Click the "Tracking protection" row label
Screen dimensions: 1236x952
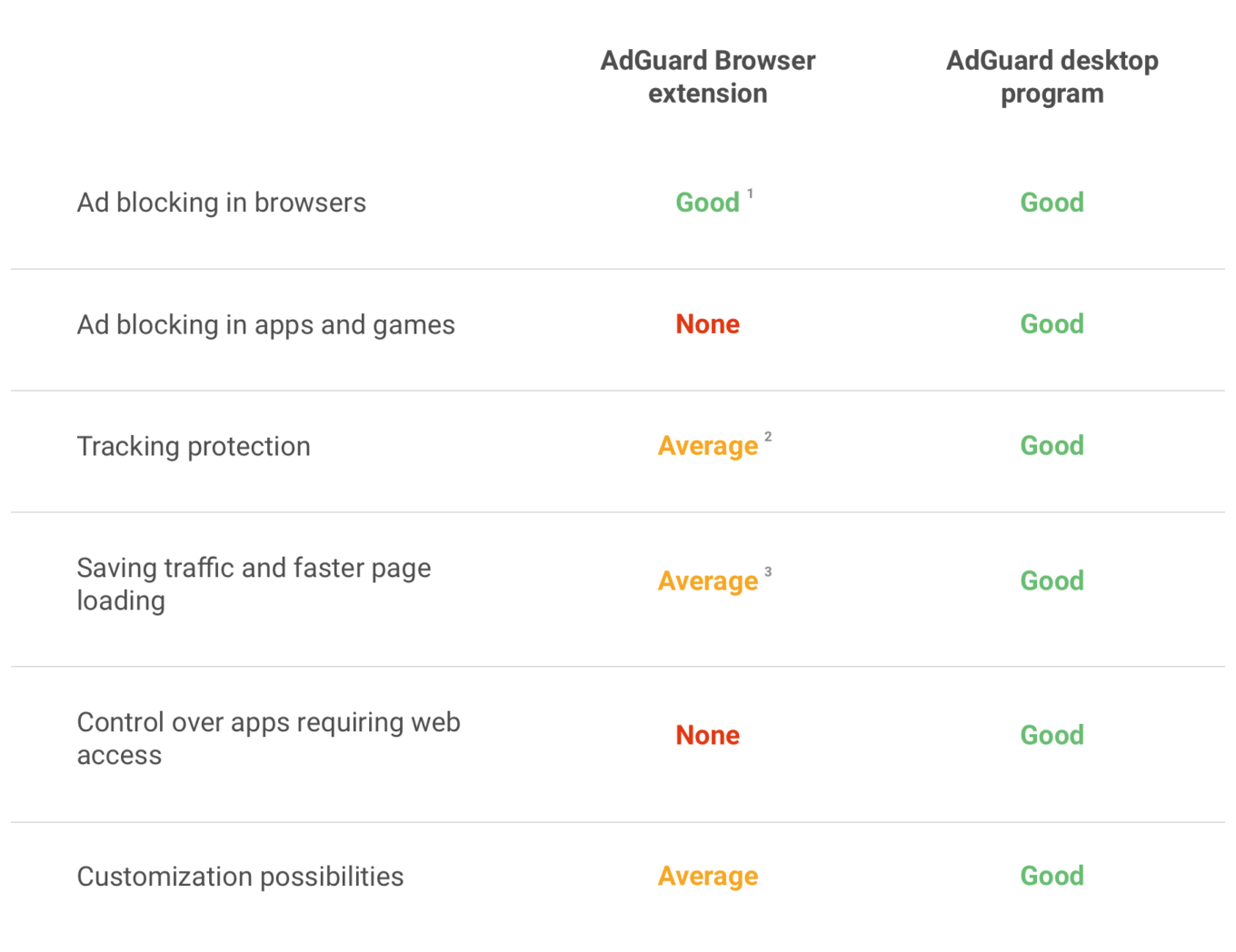tap(194, 446)
